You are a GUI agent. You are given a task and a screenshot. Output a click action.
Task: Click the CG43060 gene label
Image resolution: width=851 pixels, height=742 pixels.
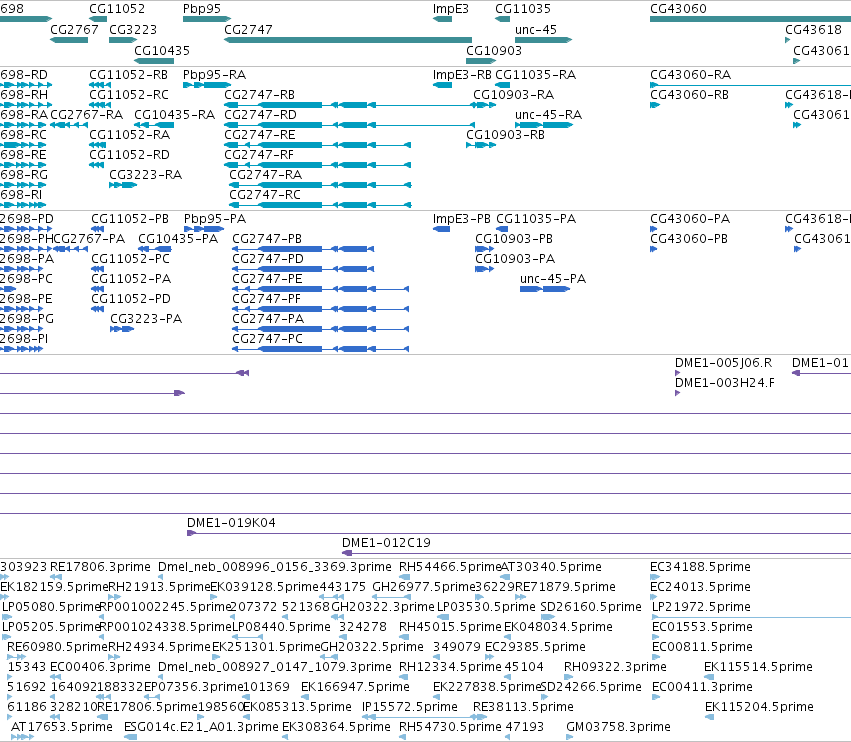tap(678, 9)
